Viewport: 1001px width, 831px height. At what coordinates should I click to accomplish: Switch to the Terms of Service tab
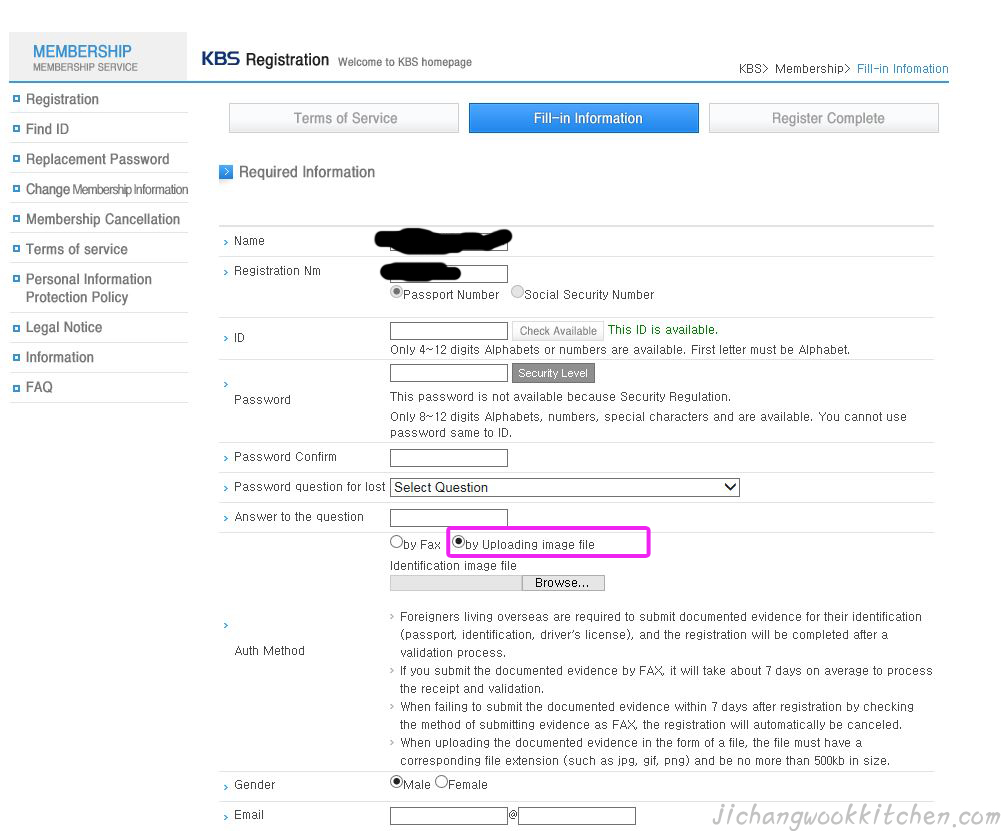344,118
